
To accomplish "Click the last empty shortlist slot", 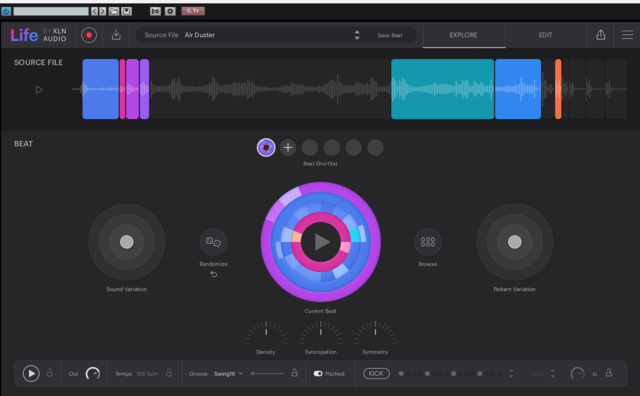I will 376,147.
